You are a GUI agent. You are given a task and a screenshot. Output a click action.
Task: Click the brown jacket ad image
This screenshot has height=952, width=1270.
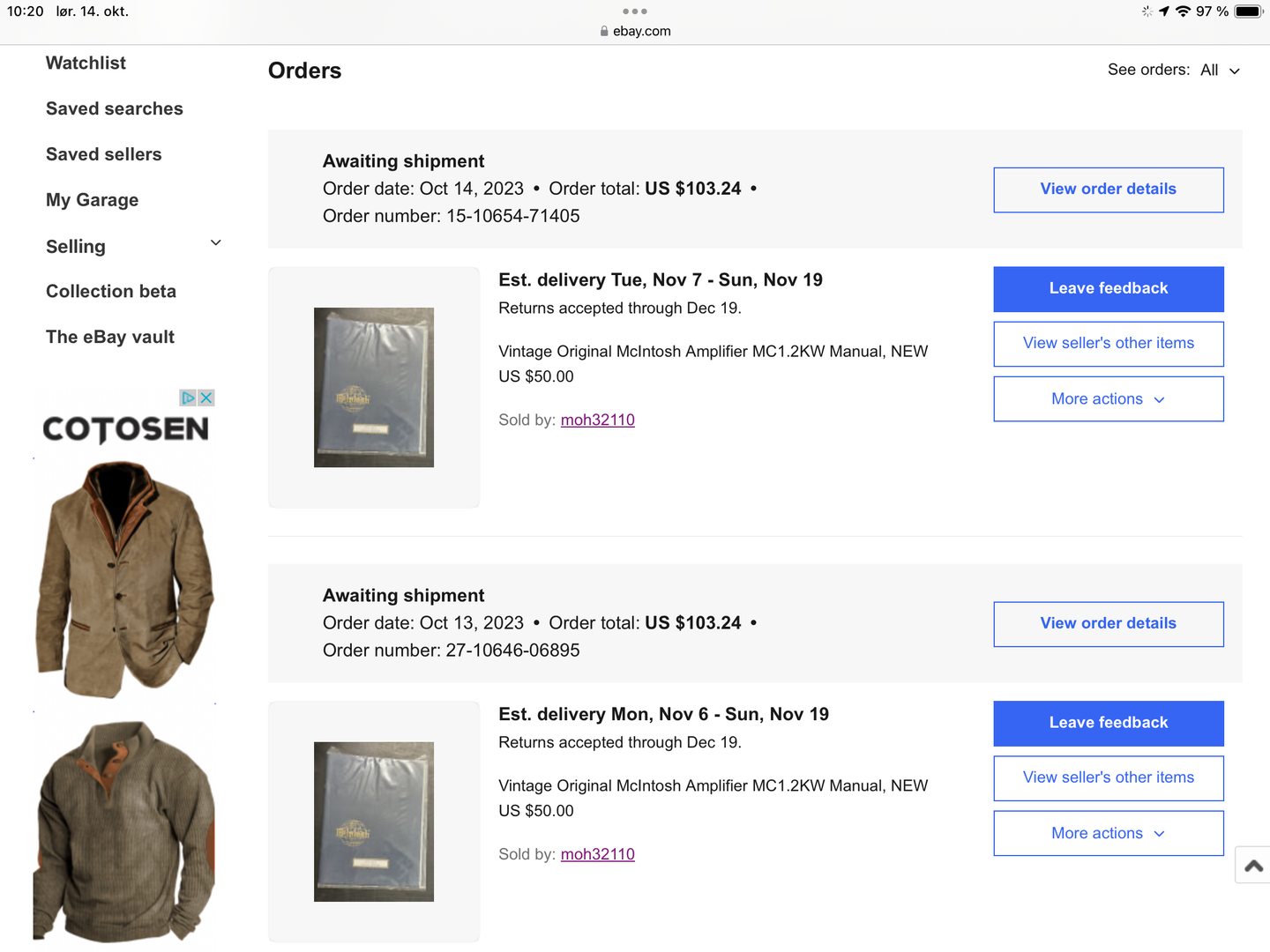tap(124, 578)
